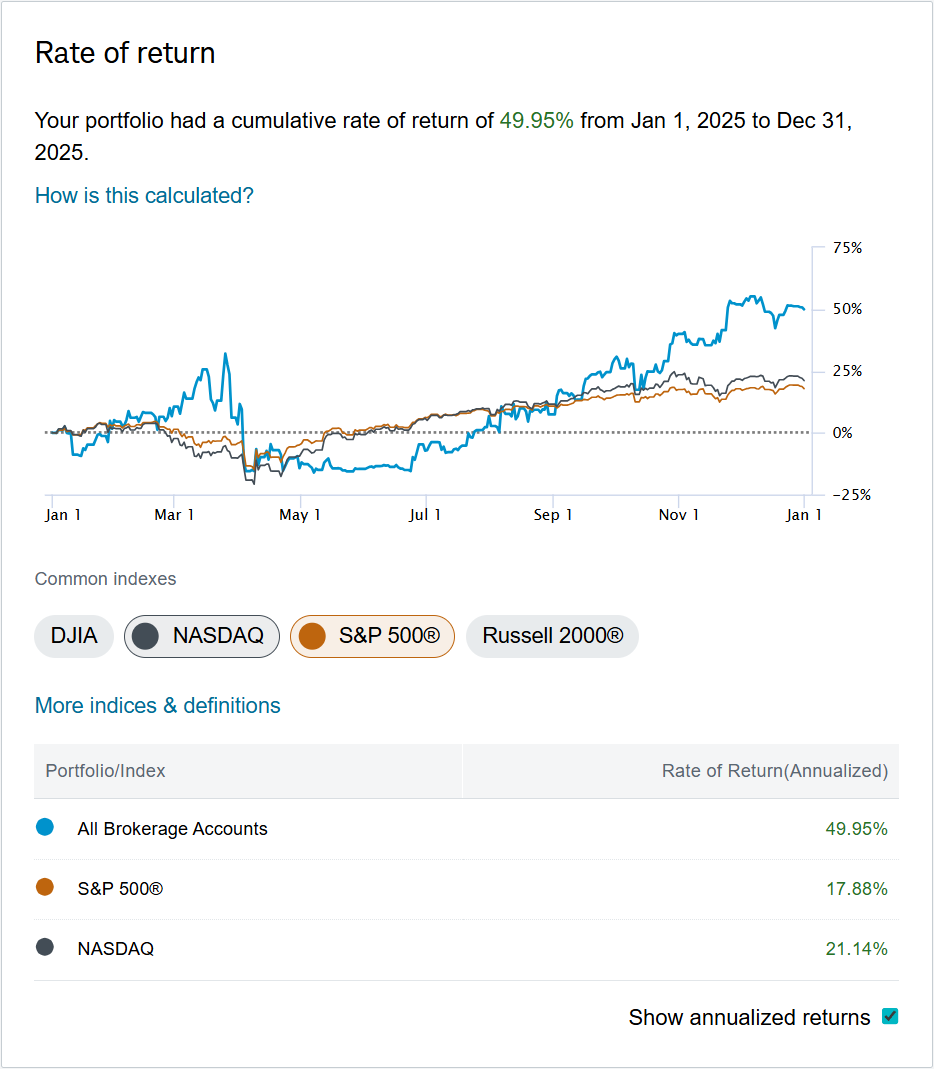Click the orange circle icon in S&P 500 chip
The image size is (934, 1069).
click(x=312, y=636)
